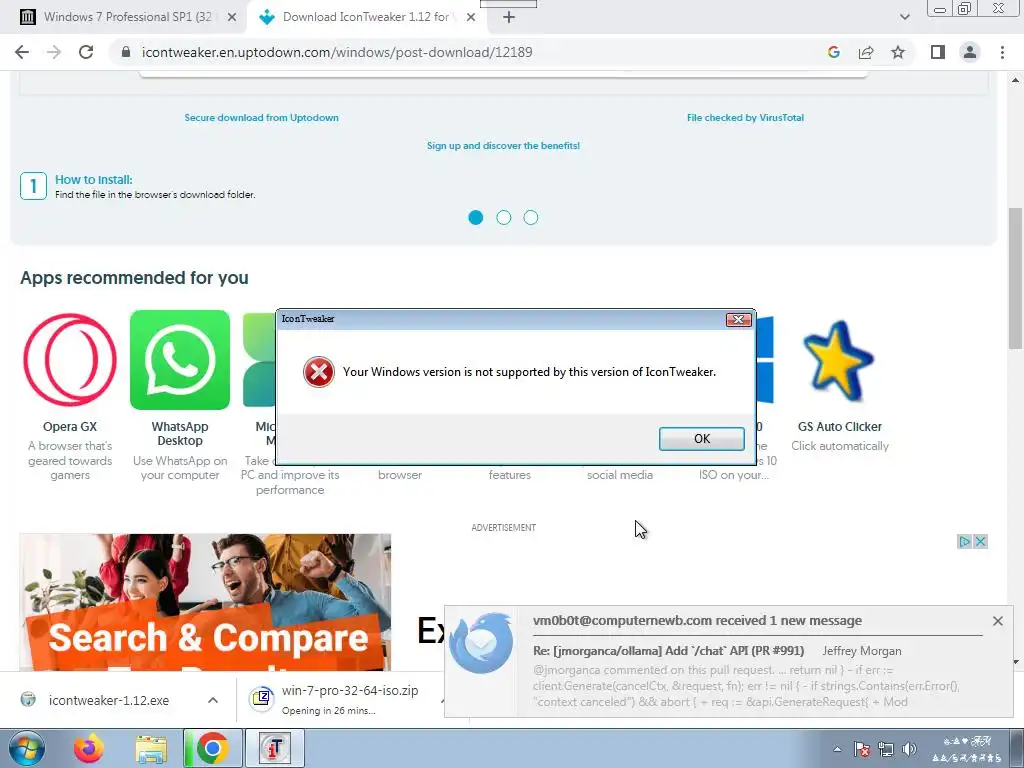Go back to the previous browser page
The image size is (1024, 768).
pos(22,52)
